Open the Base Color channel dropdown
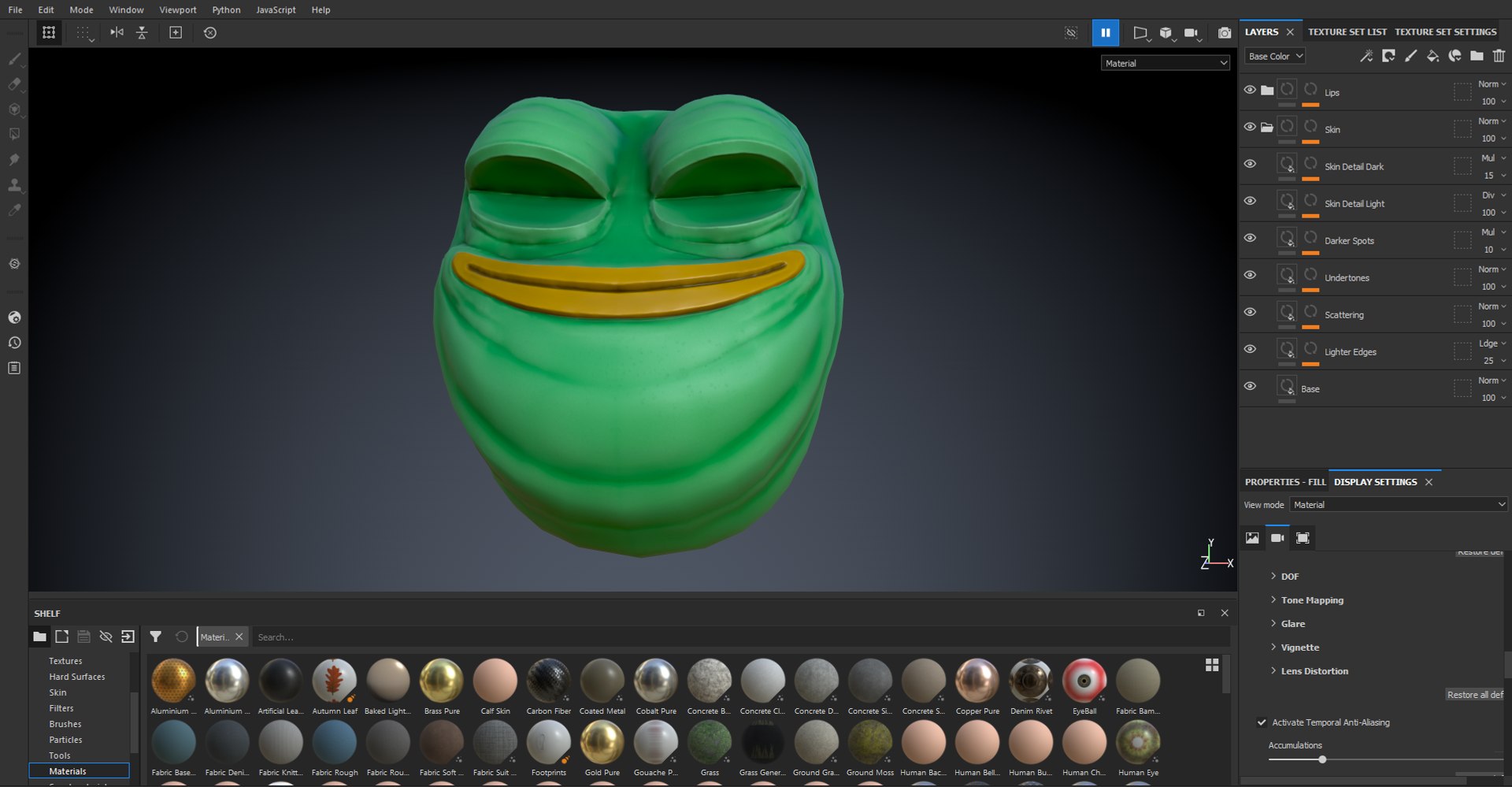This screenshot has height=787, width=1512. coord(1275,56)
